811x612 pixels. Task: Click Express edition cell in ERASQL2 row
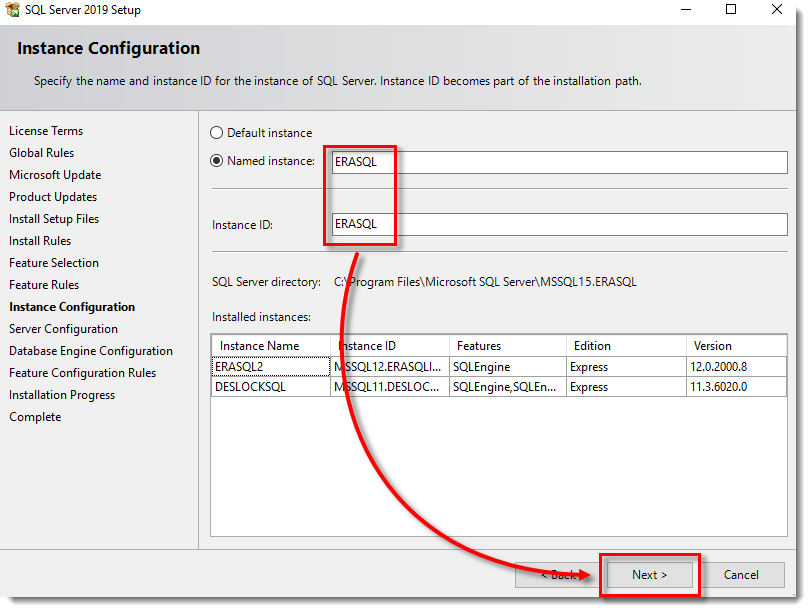coord(626,367)
